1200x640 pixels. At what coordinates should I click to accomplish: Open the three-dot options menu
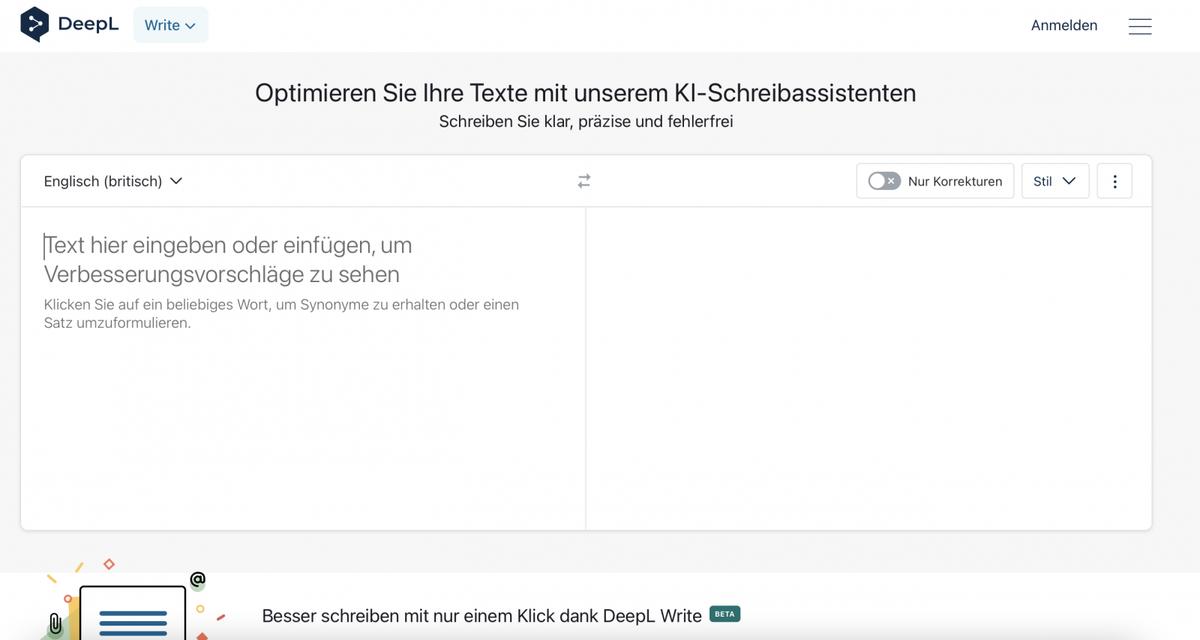[1115, 181]
